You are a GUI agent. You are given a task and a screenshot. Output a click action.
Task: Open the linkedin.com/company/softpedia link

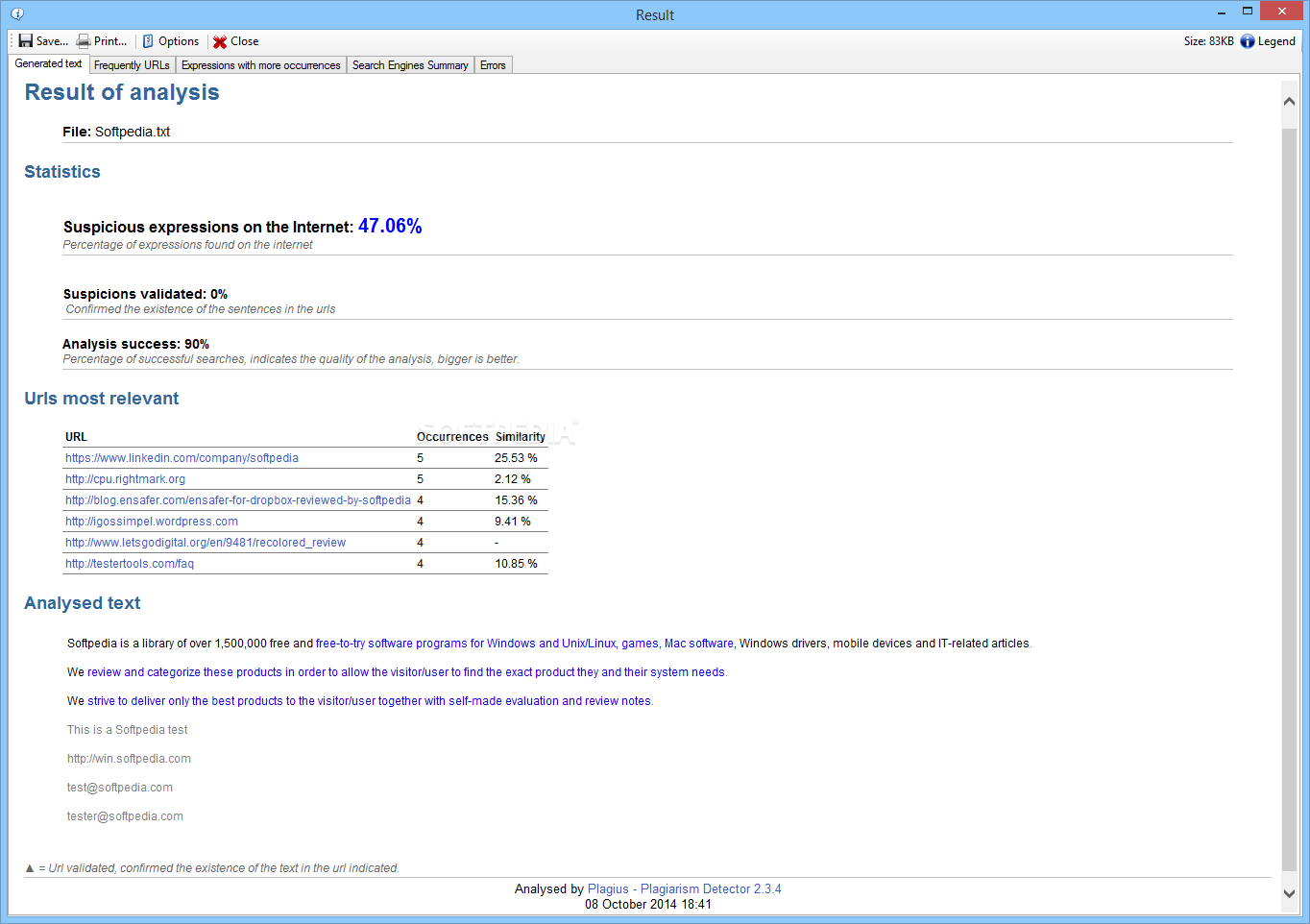tap(182, 458)
